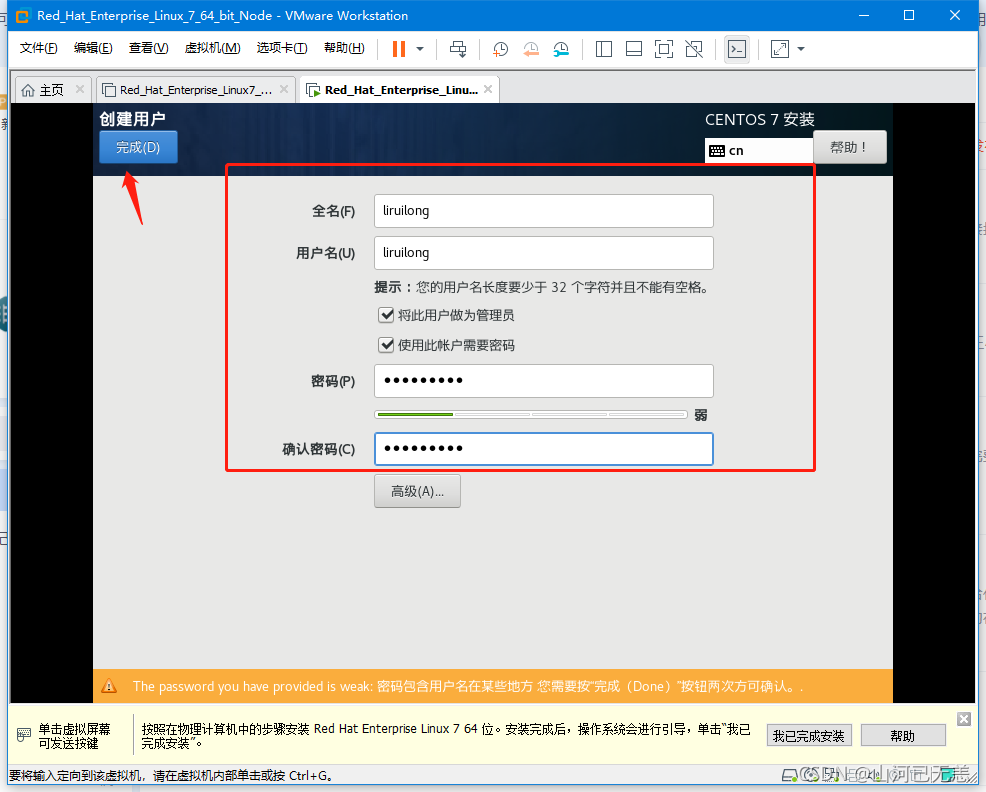The width and height of the screenshot is (986, 792).
Task: Click the home icon on 主页 tab
Action: pyautogui.click(x=28, y=91)
